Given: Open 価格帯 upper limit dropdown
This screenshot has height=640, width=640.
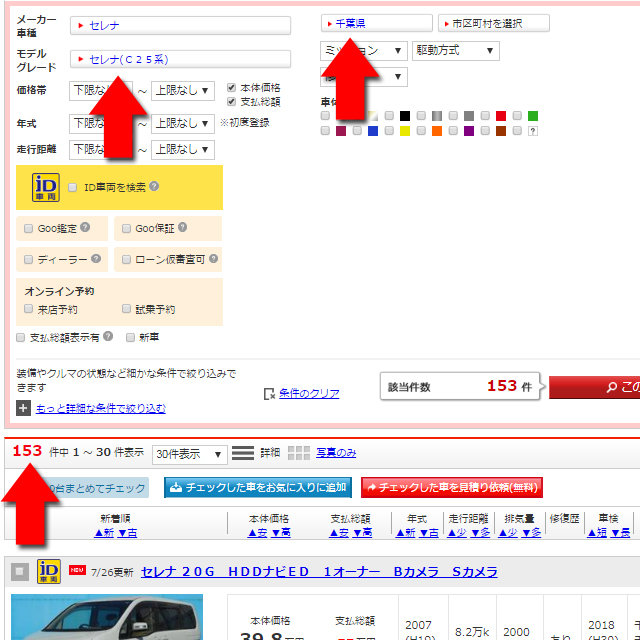Looking at the screenshot, I should (182, 90).
